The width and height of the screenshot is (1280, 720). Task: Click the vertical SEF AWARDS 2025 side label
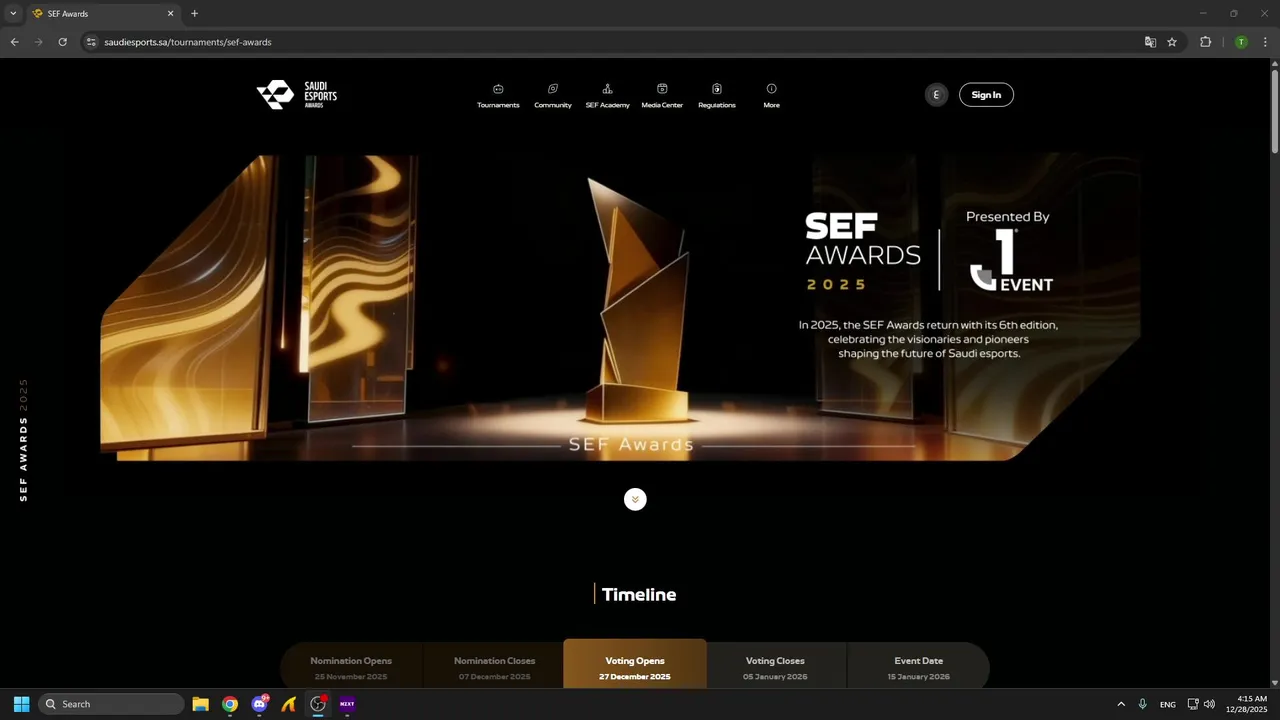(24, 440)
